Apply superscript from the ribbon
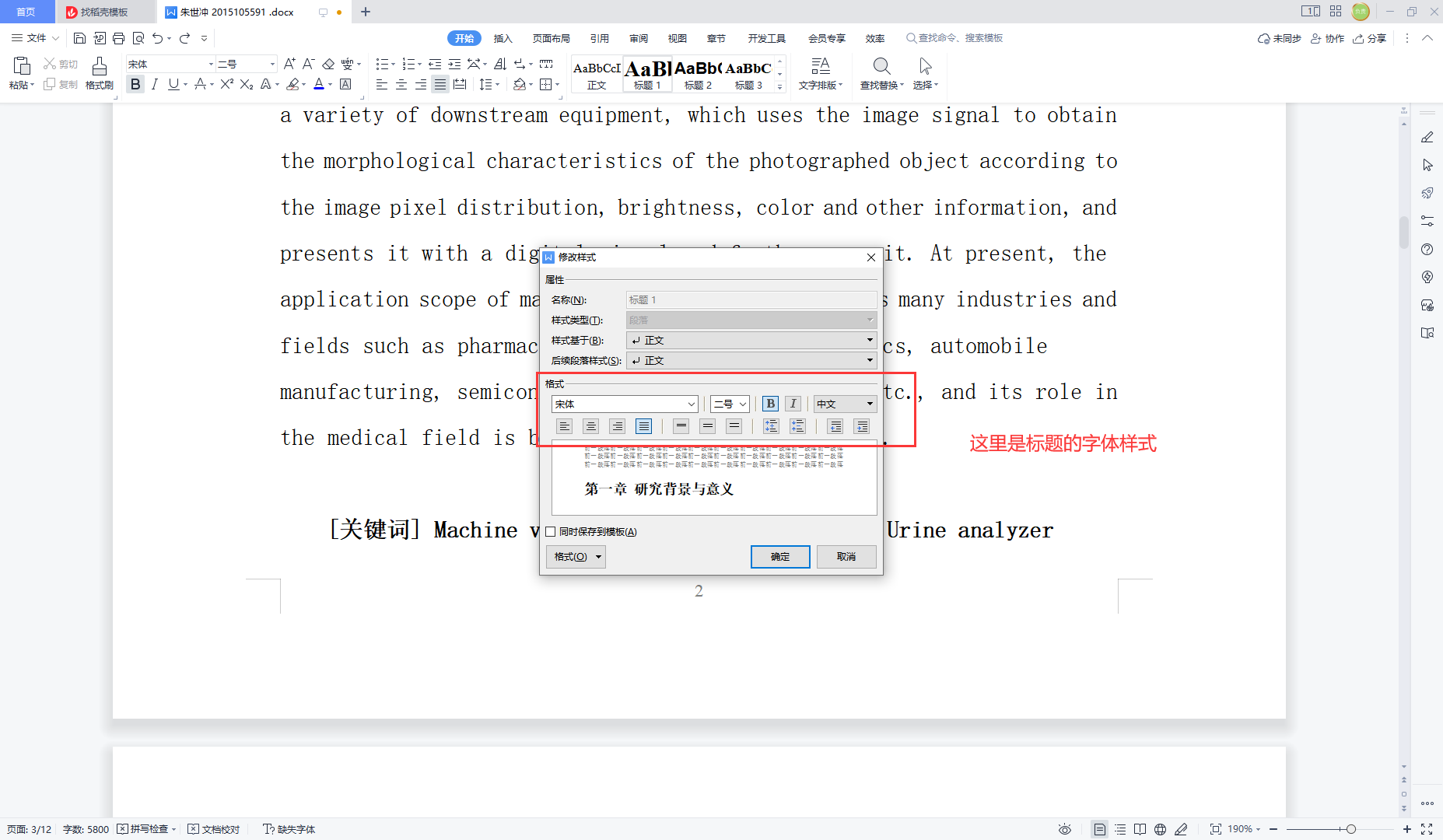This screenshot has height=840, width=1443. [x=226, y=84]
